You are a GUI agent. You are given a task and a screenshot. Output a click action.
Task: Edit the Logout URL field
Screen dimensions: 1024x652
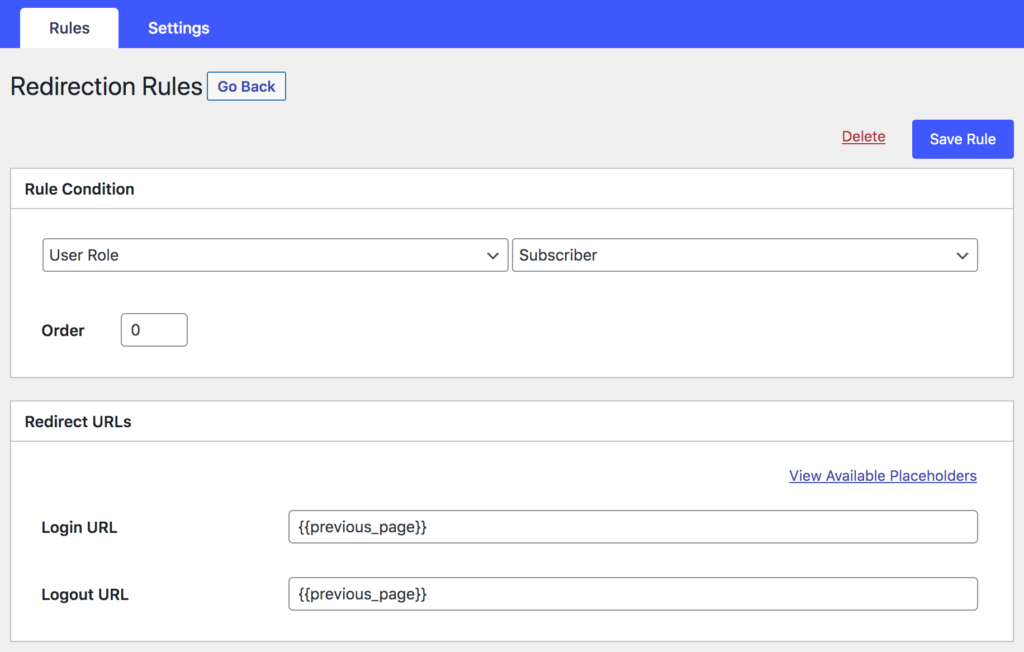coord(632,593)
